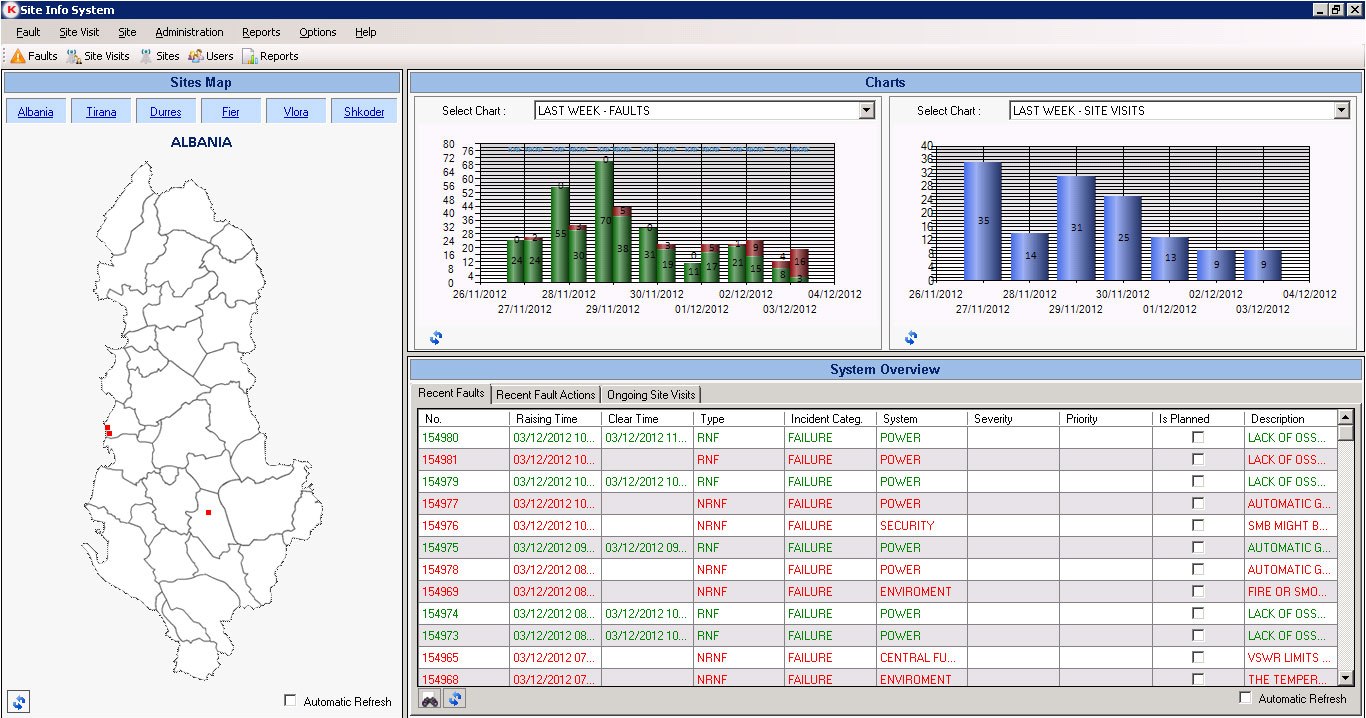The height and width of the screenshot is (718, 1366).
Task: Click the binoculars search icon
Action: click(x=429, y=699)
